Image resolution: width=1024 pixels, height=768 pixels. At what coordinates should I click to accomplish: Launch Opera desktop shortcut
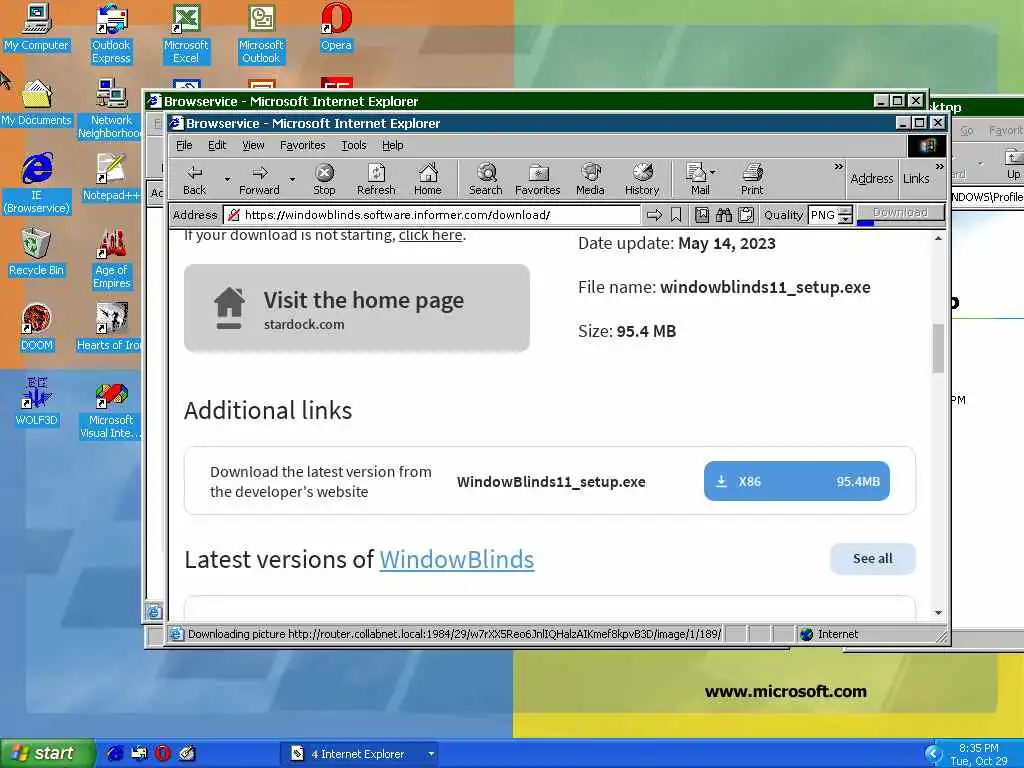[x=336, y=27]
